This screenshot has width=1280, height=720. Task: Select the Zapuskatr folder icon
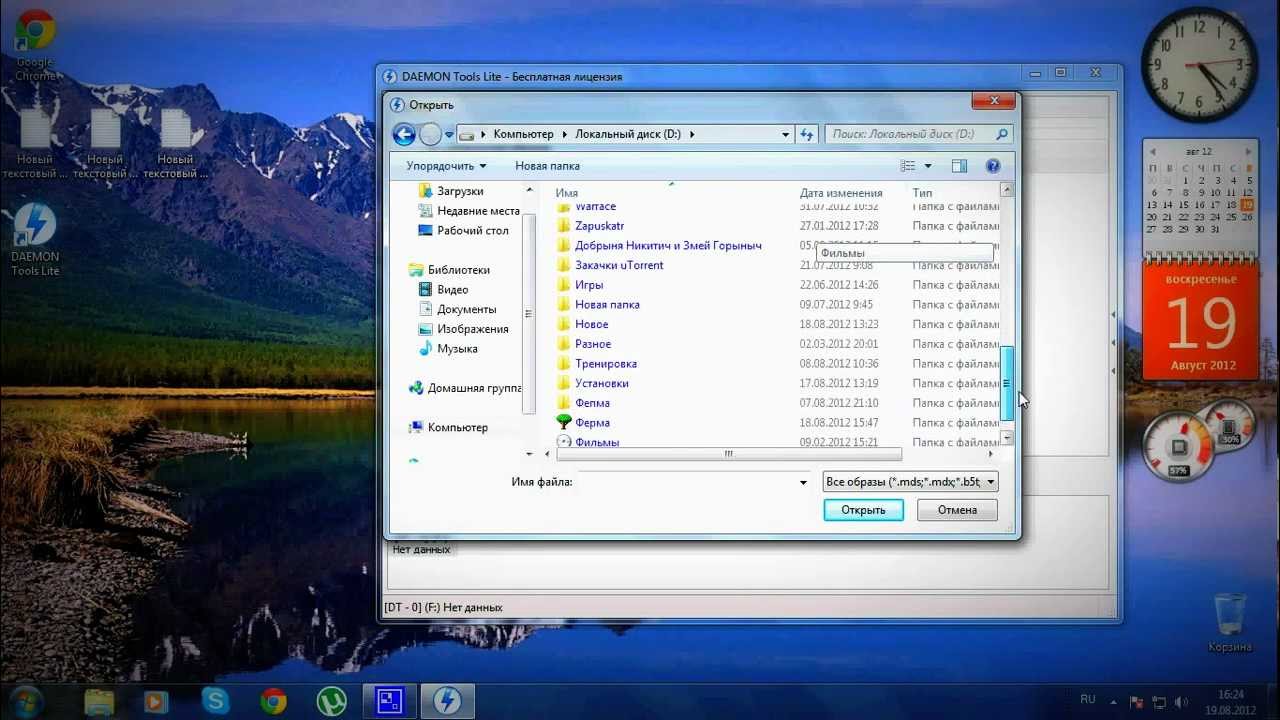coord(564,226)
